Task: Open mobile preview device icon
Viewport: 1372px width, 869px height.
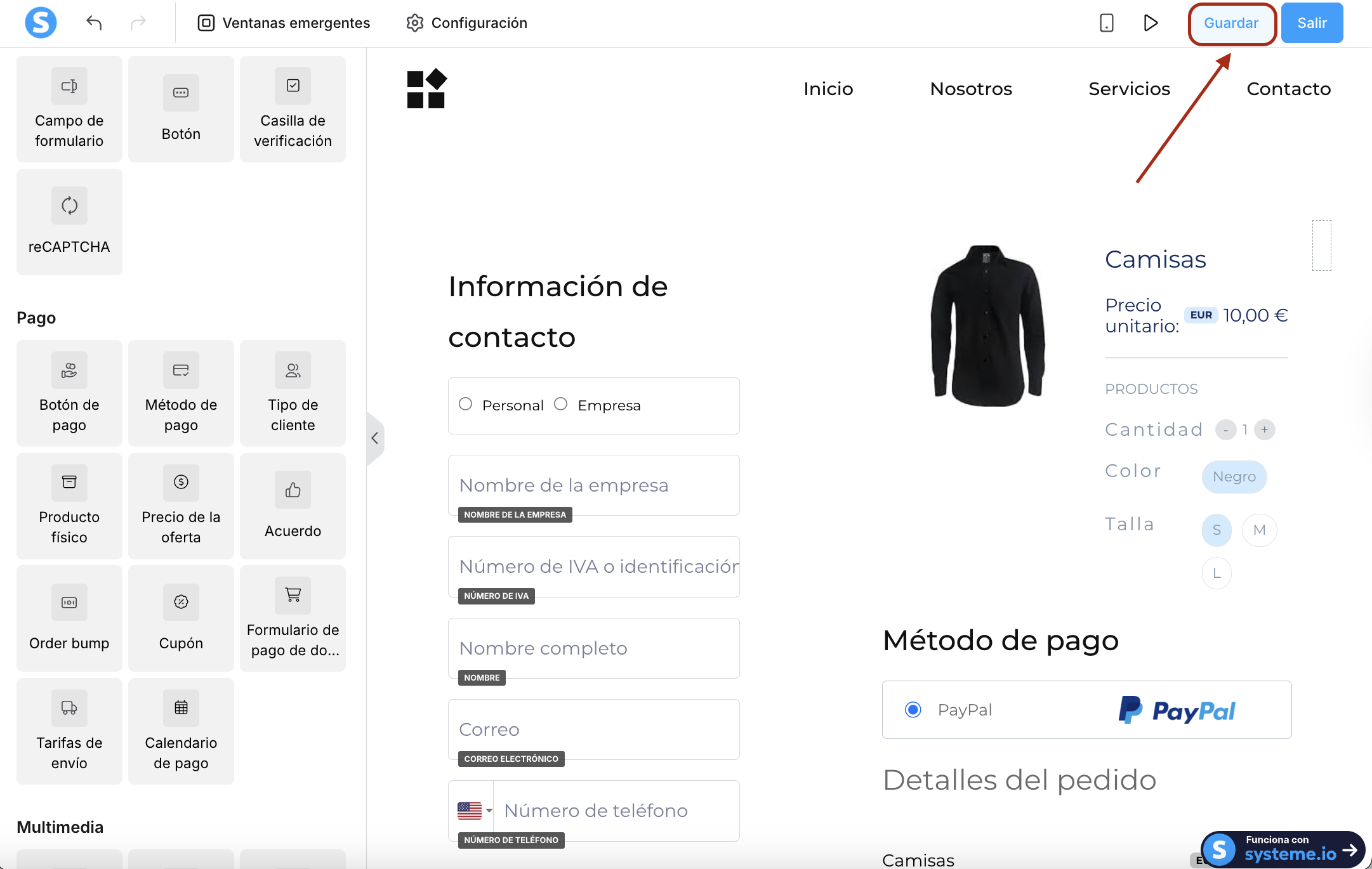Action: point(1106,23)
